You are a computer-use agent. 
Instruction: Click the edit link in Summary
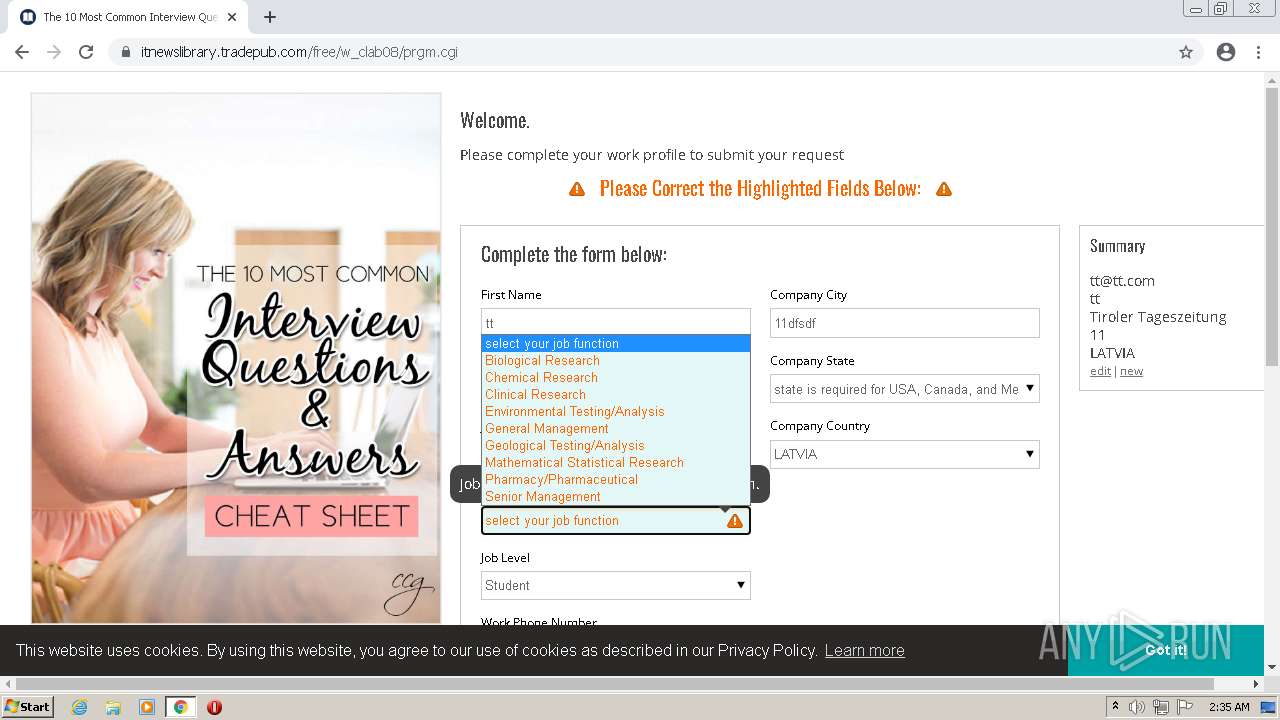[1100, 371]
